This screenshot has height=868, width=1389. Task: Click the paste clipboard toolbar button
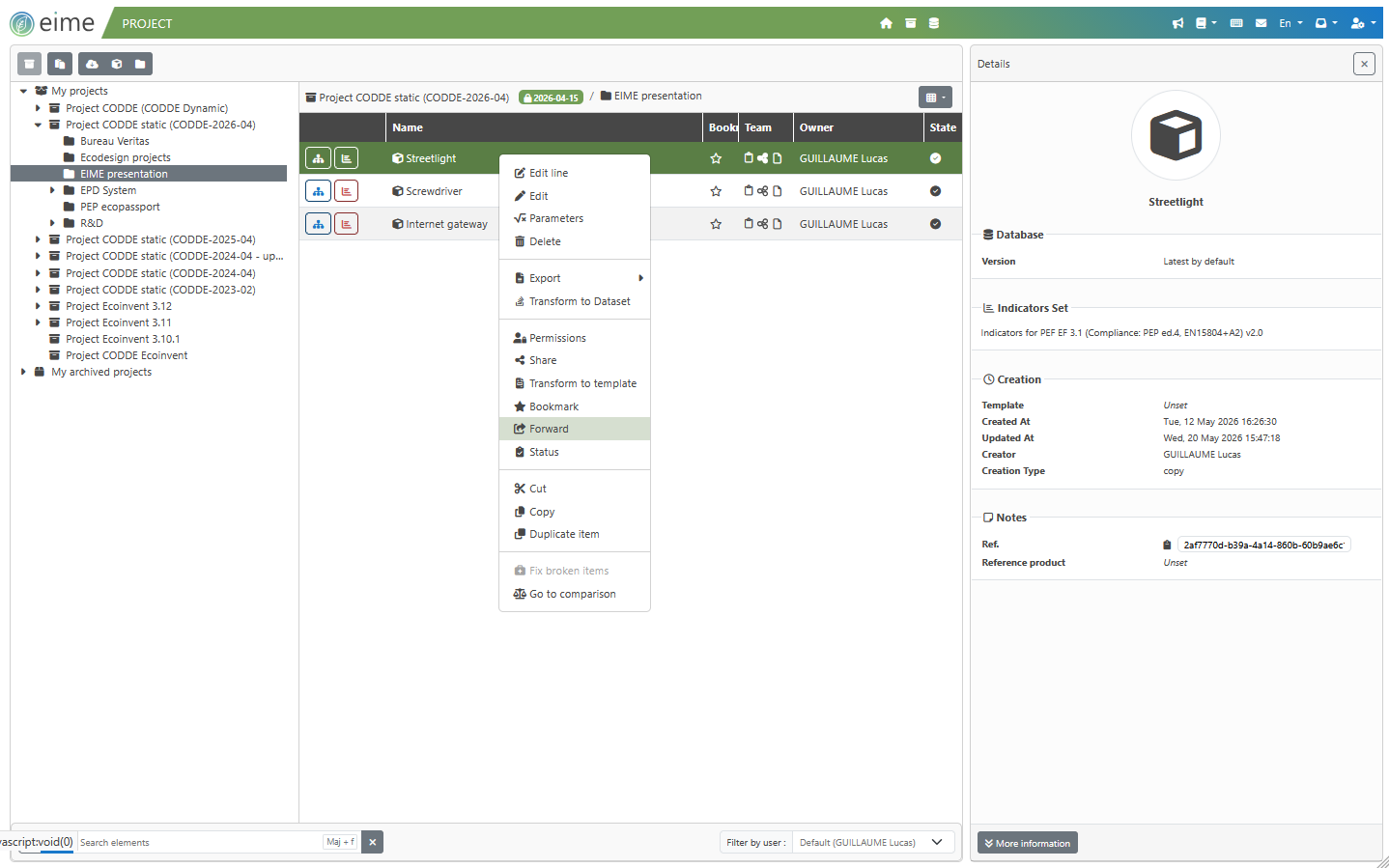[x=60, y=64]
